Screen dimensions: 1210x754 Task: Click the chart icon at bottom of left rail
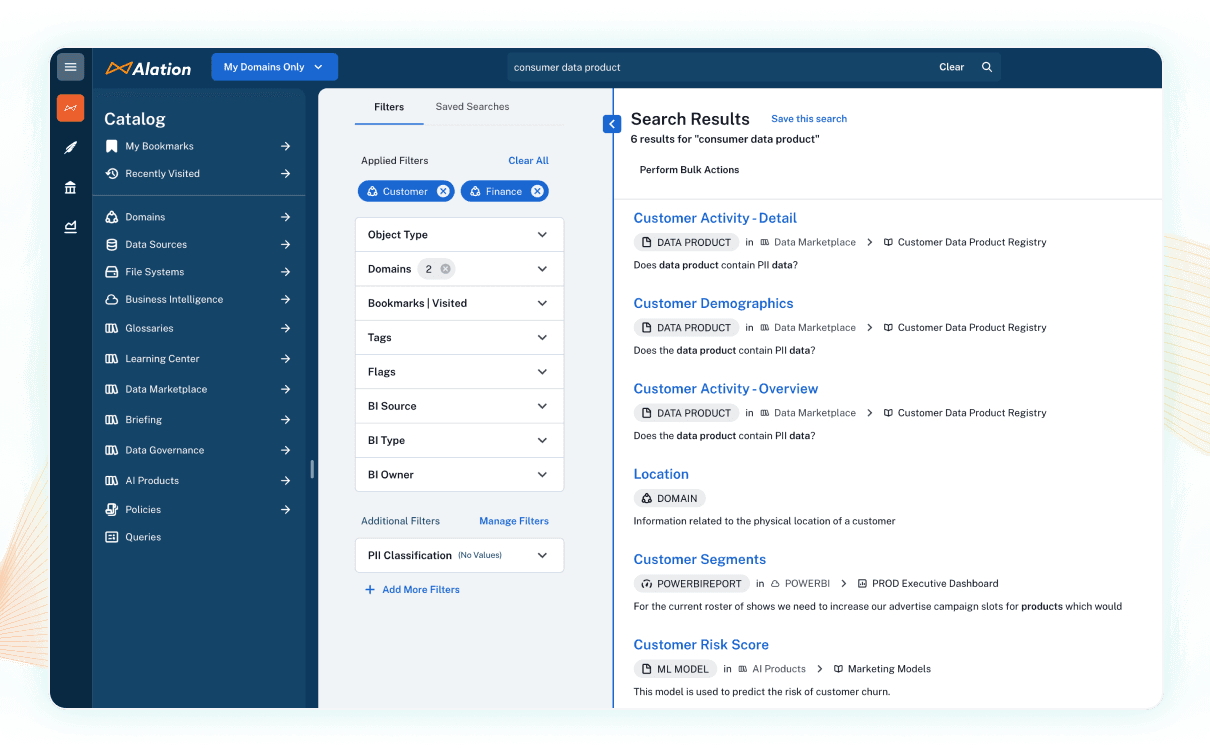click(x=70, y=227)
